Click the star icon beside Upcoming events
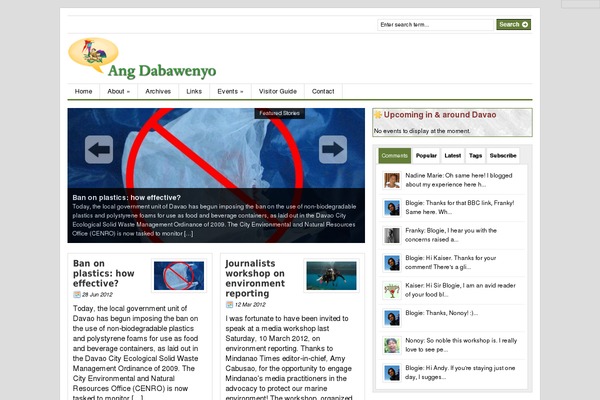 pyautogui.click(x=378, y=115)
